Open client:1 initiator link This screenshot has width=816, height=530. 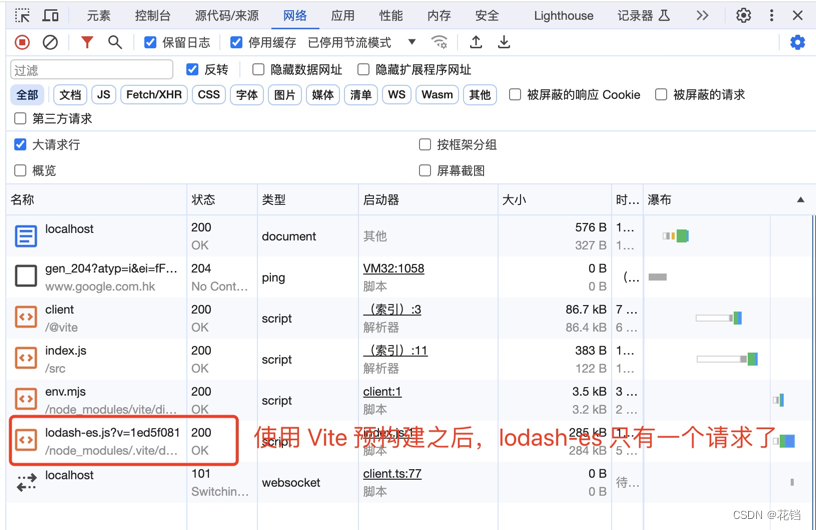(x=382, y=392)
